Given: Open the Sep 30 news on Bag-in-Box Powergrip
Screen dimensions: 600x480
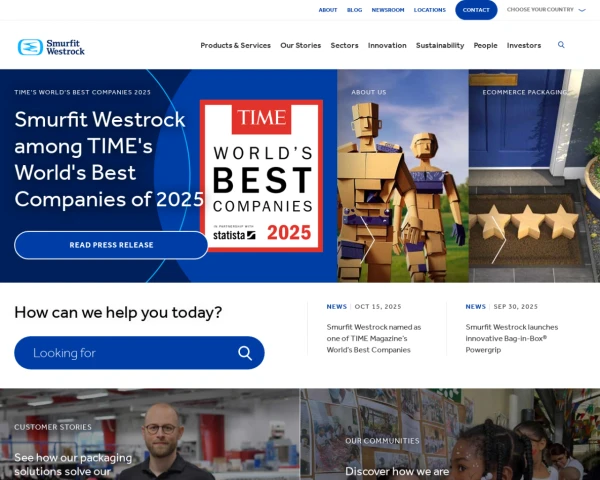Looking at the screenshot, I should 512,338.
